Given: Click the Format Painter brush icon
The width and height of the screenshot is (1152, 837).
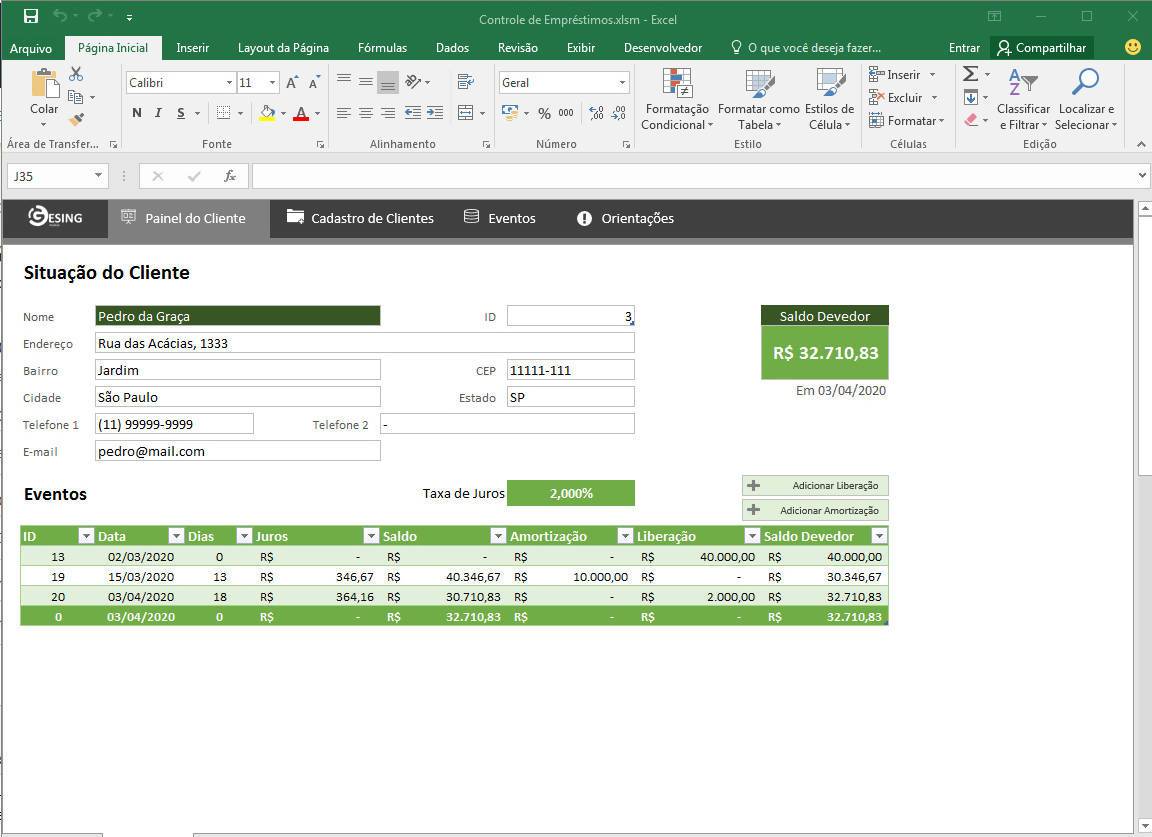Looking at the screenshot, I should coord(76,119).
